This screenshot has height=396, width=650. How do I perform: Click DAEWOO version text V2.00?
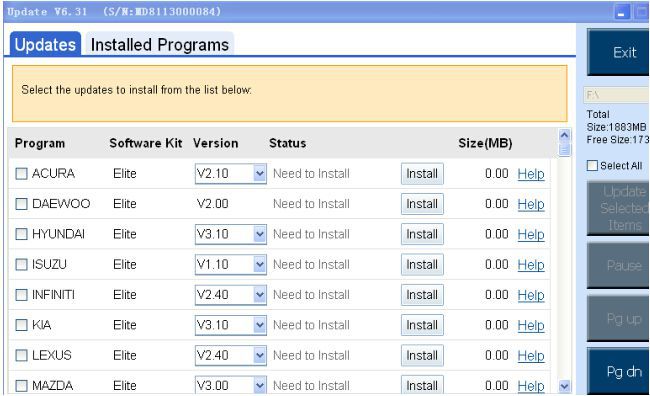[x=213, y=204]
